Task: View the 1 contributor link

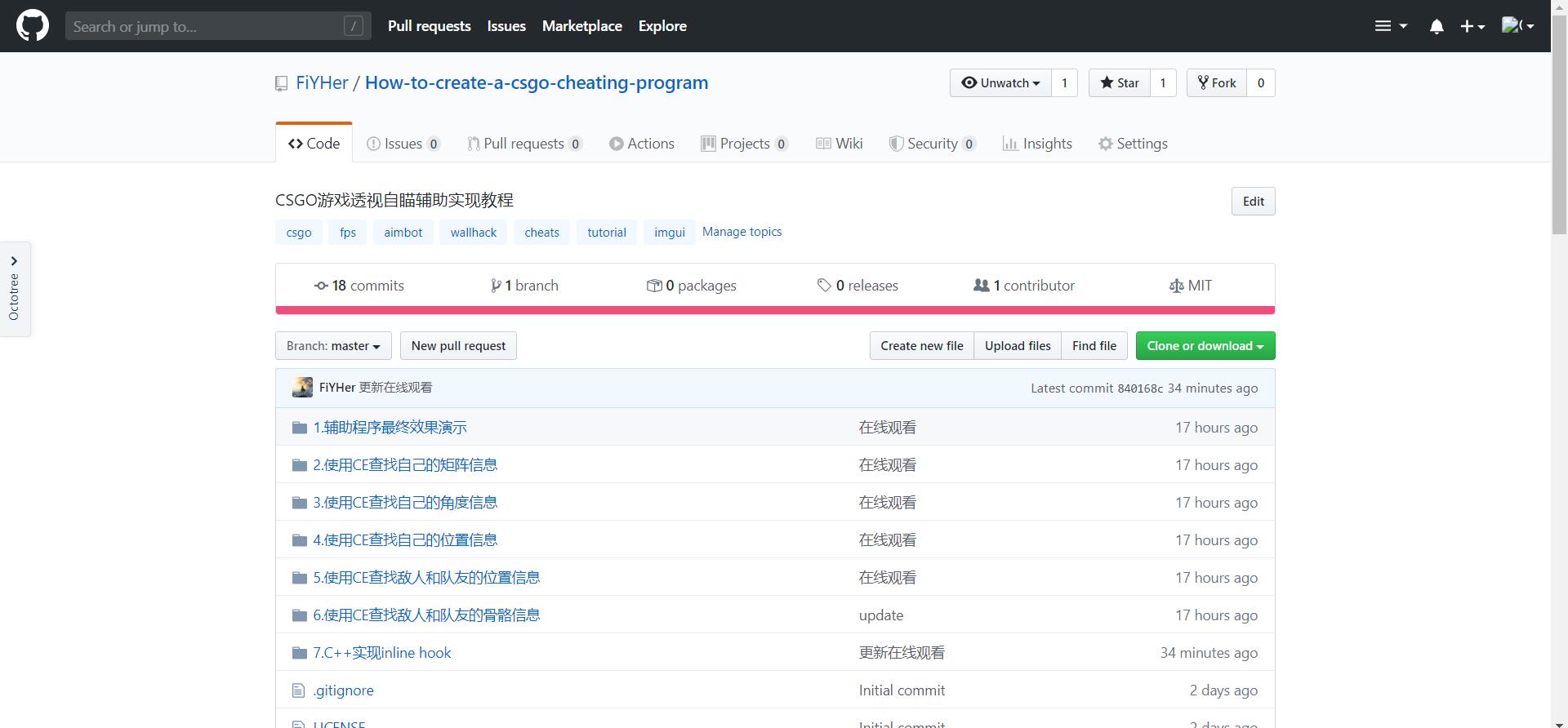Action: 1024,286
